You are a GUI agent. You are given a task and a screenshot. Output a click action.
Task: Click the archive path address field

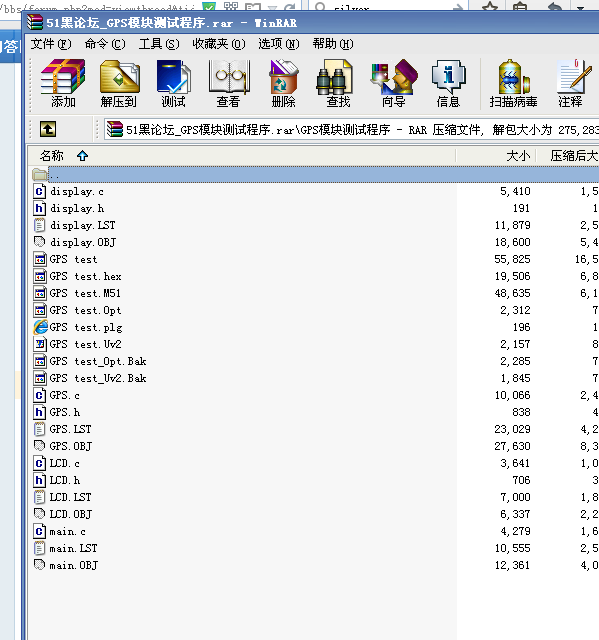351,129
